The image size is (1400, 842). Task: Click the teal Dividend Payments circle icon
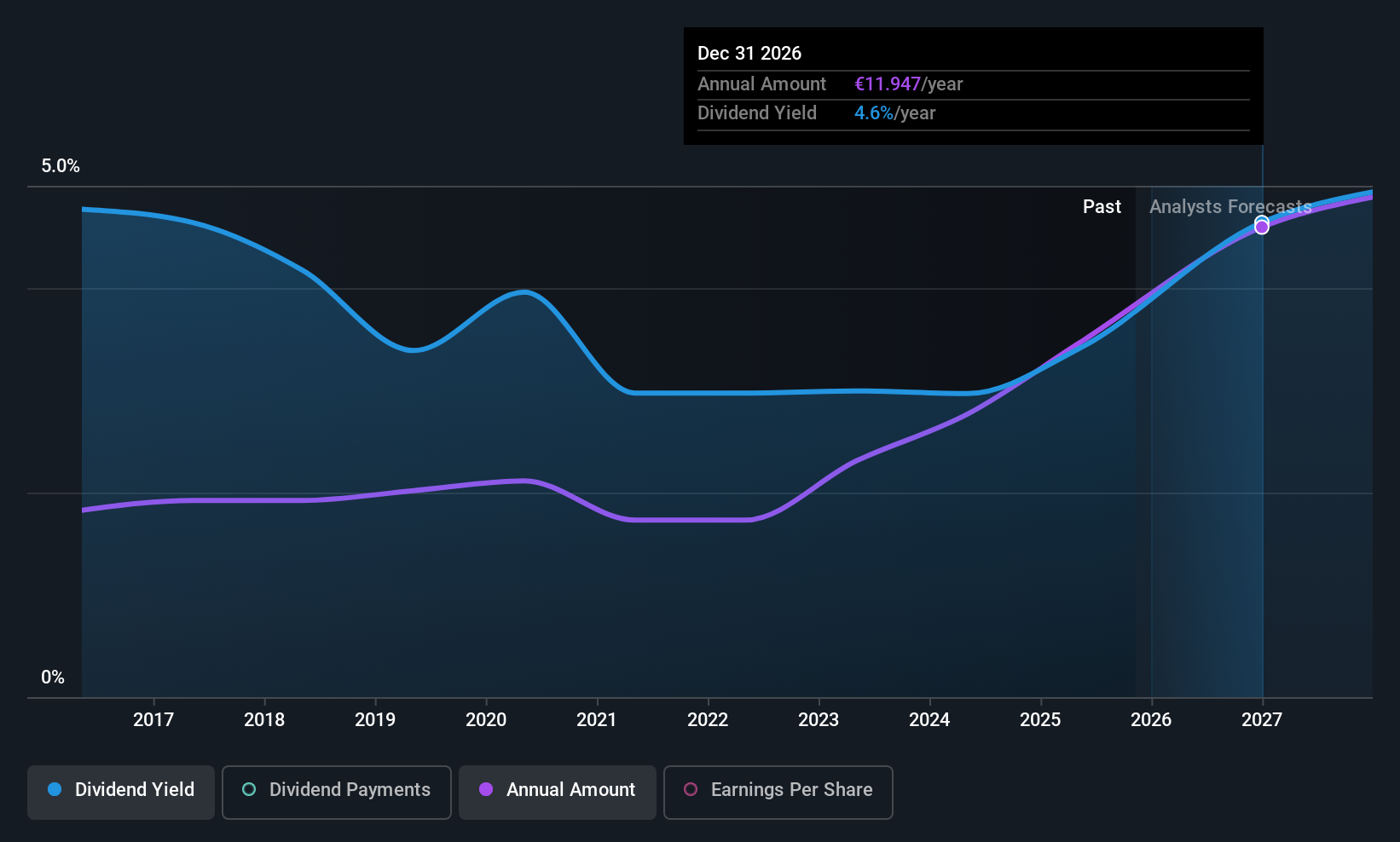click(x=249, y=790)
